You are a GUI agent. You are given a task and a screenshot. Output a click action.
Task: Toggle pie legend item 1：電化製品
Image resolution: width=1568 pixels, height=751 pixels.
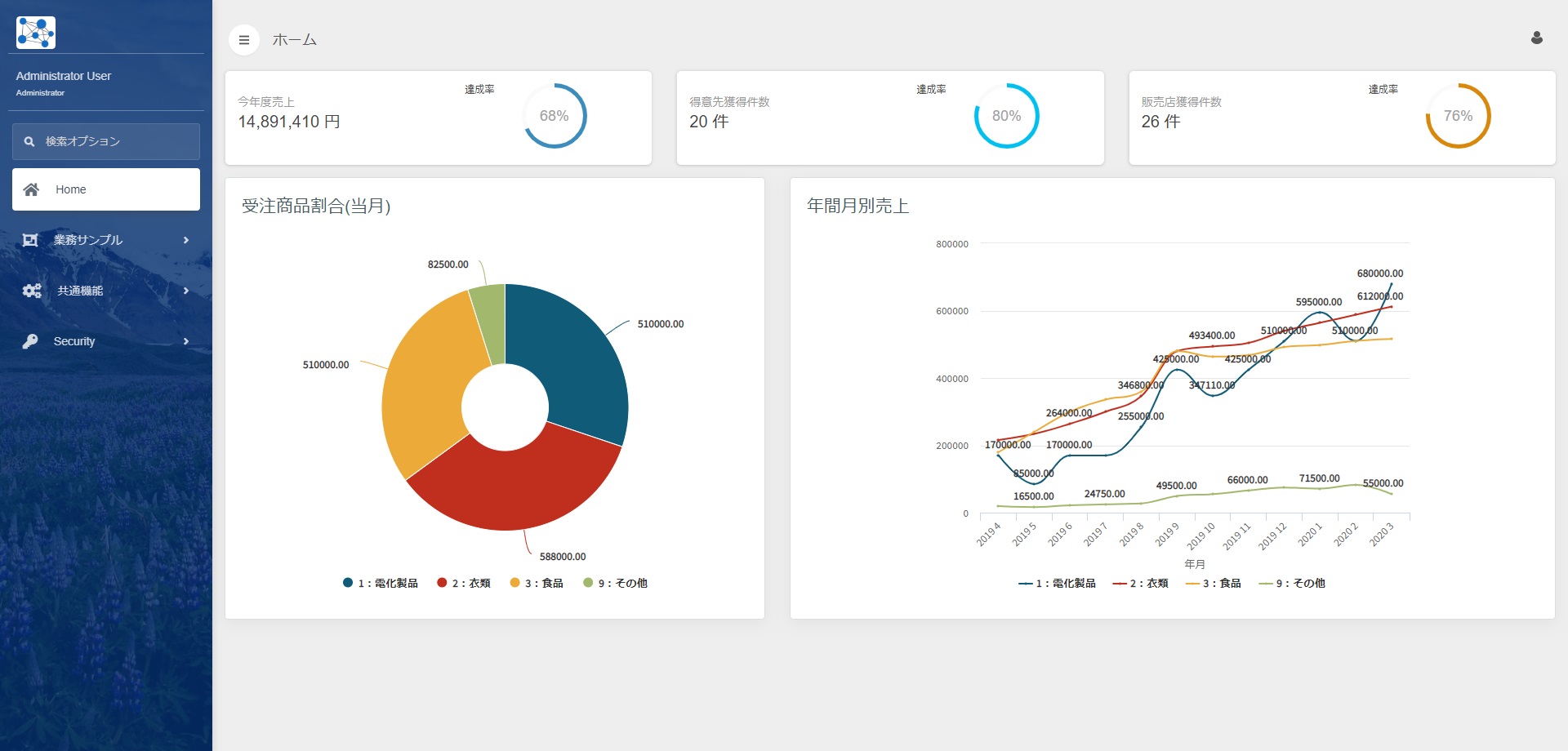click(x=381, y=583)
